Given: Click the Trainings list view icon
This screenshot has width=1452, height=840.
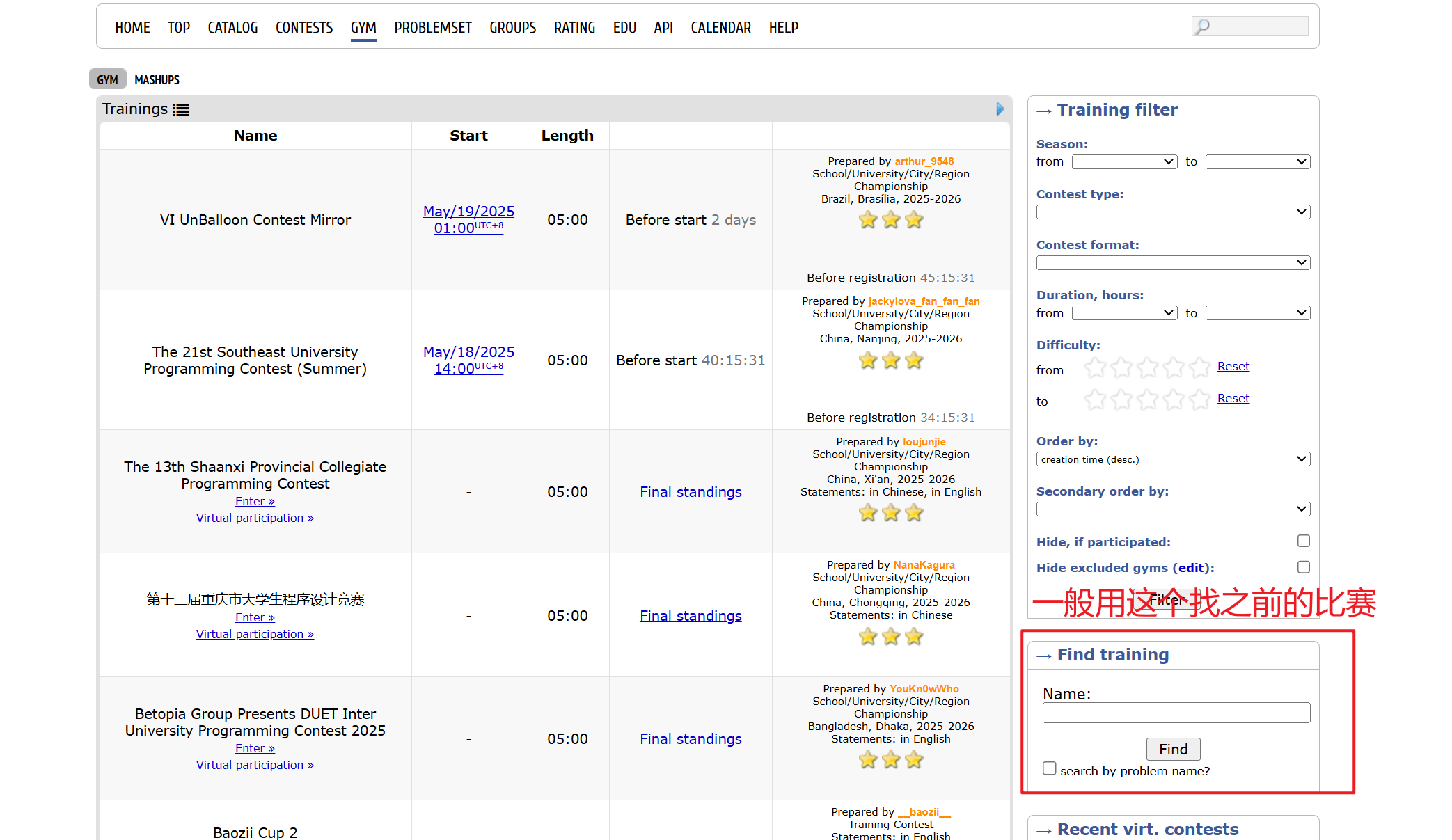Looking at the screenshot, I should tap(181, 110).
